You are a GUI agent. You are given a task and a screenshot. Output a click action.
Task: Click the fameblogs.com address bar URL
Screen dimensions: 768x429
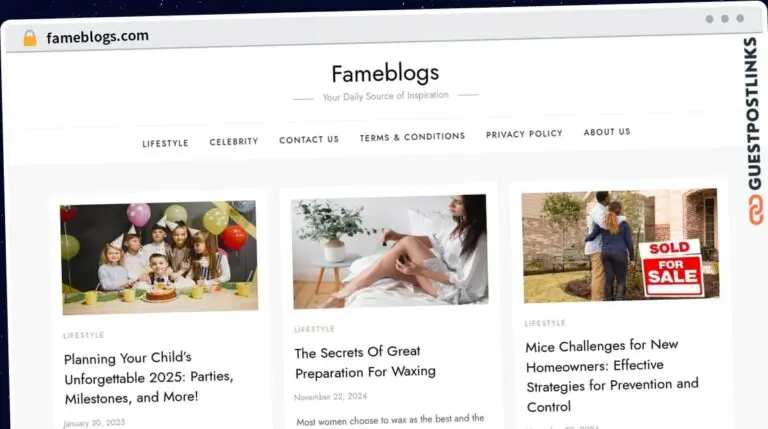click(97, 37)
